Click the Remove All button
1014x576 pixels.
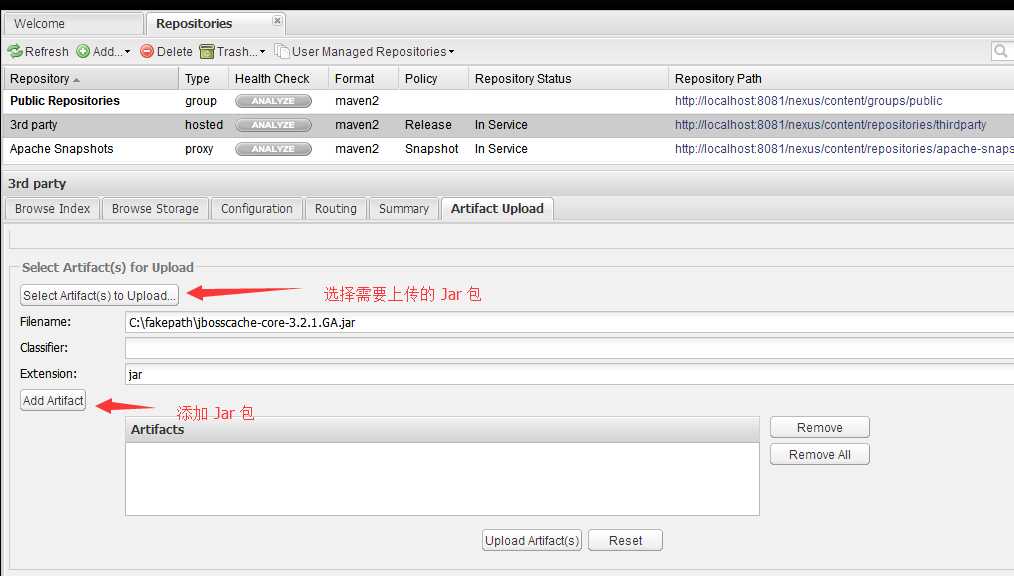pyautogui.click(x=819, y=454)
